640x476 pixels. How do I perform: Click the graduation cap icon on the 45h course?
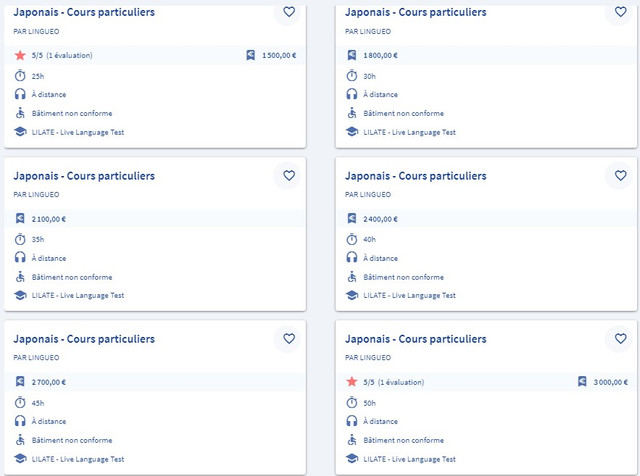(20, 458)
